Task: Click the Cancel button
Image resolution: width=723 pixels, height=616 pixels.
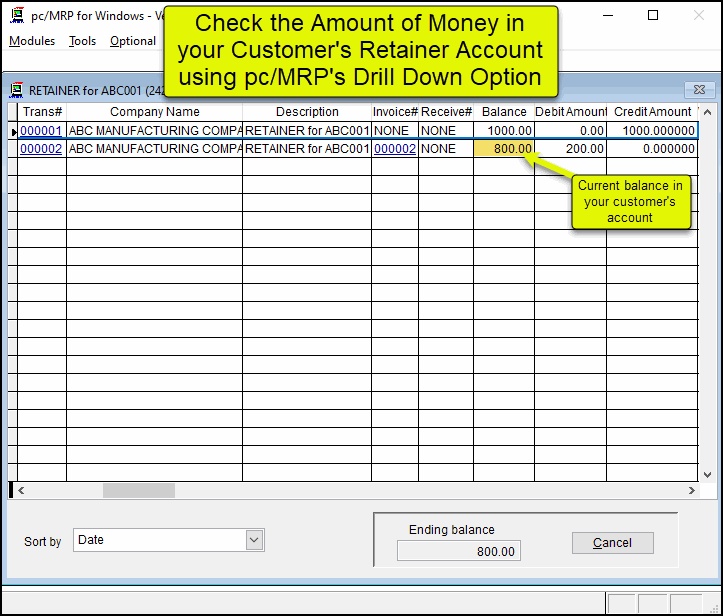Action: click(612, 543)
